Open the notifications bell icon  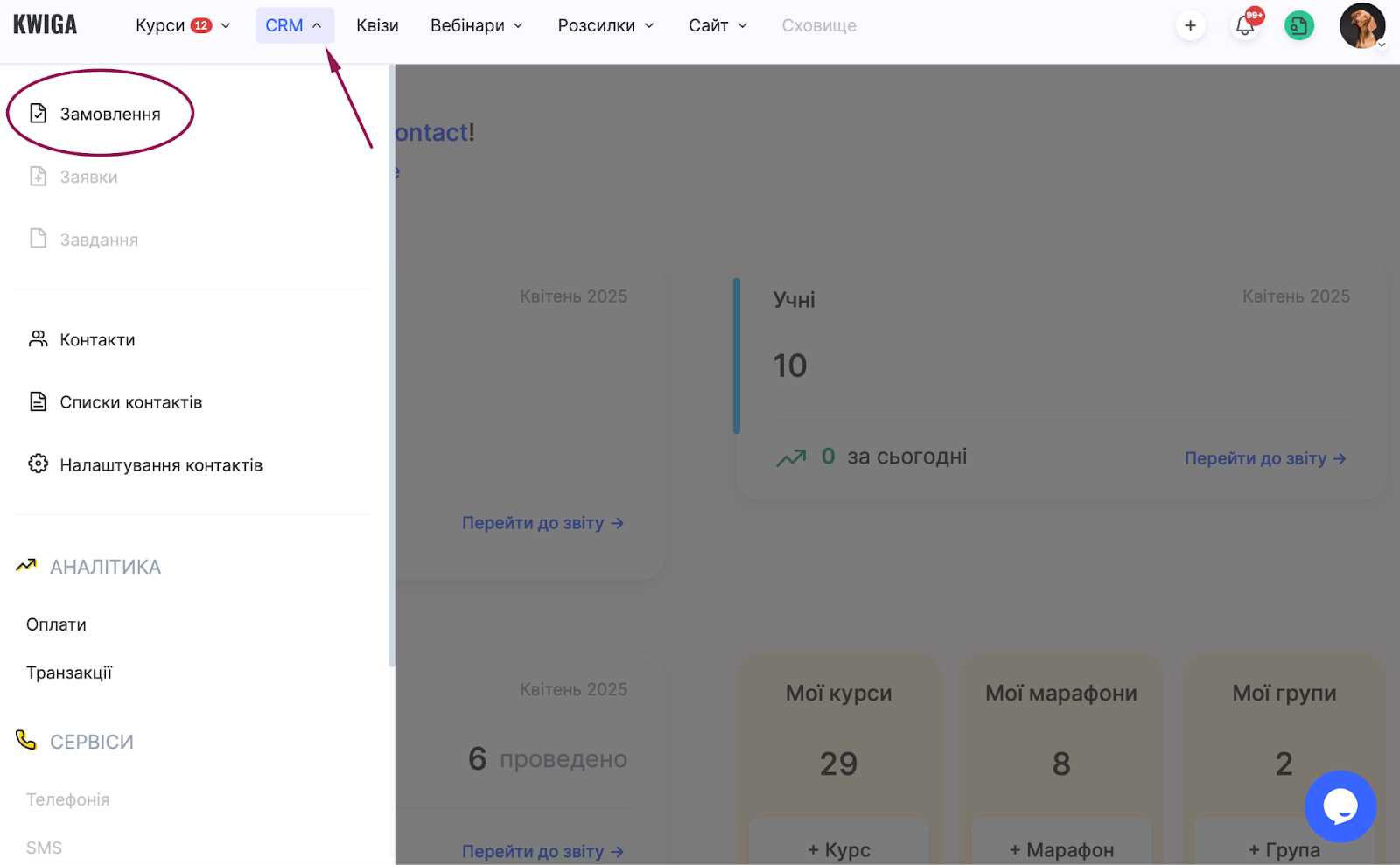pos(1244,25)
